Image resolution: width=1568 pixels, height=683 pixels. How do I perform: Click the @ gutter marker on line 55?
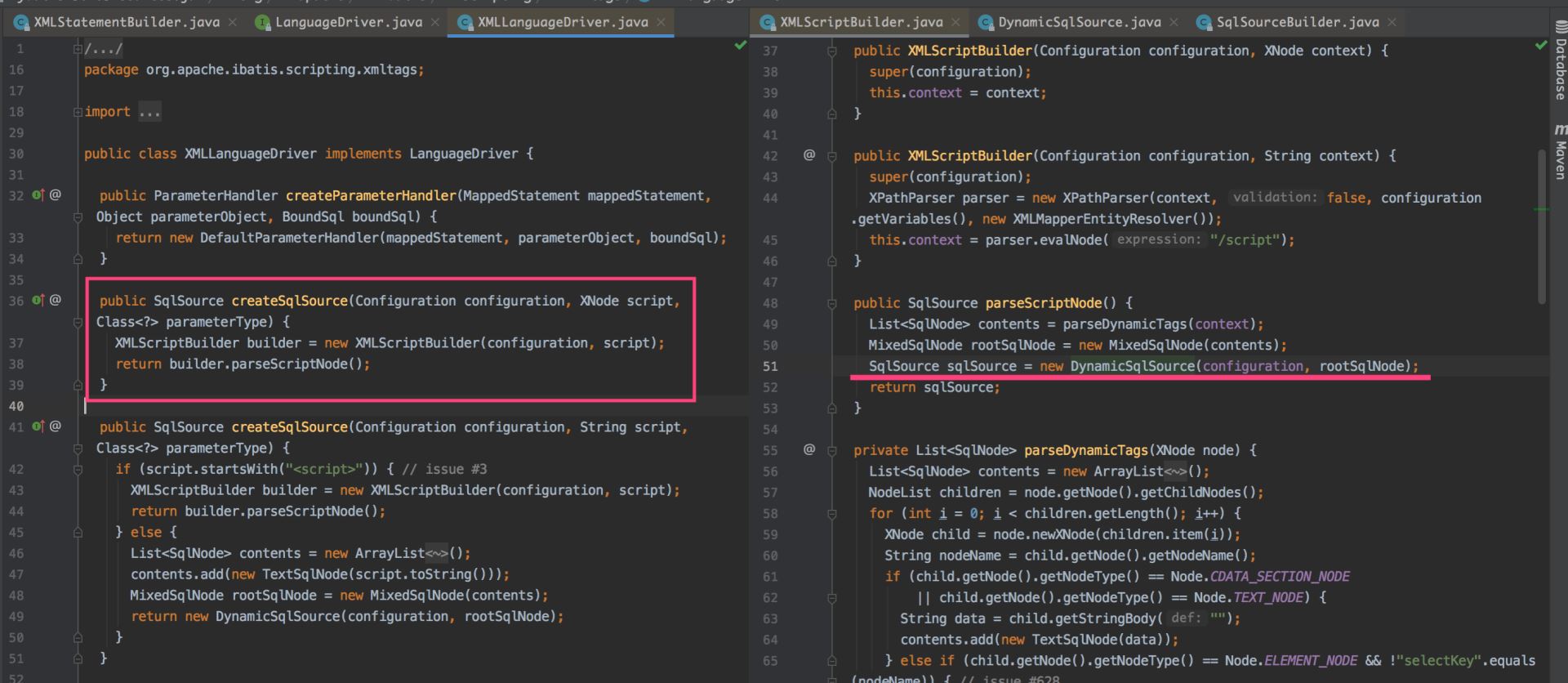[x=808, y=449]
